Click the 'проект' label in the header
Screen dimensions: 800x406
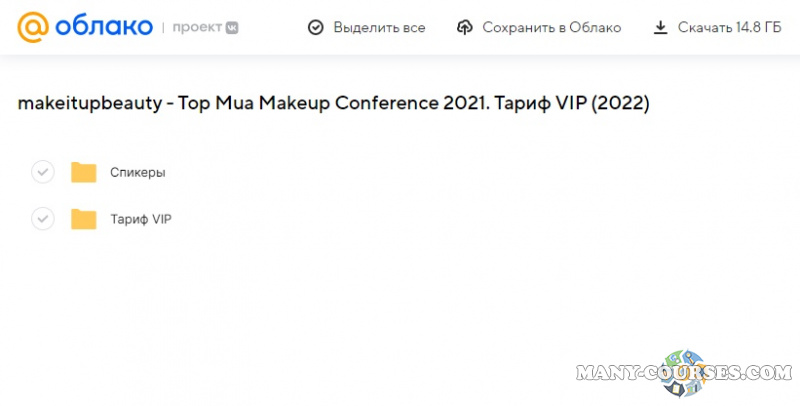200,28
